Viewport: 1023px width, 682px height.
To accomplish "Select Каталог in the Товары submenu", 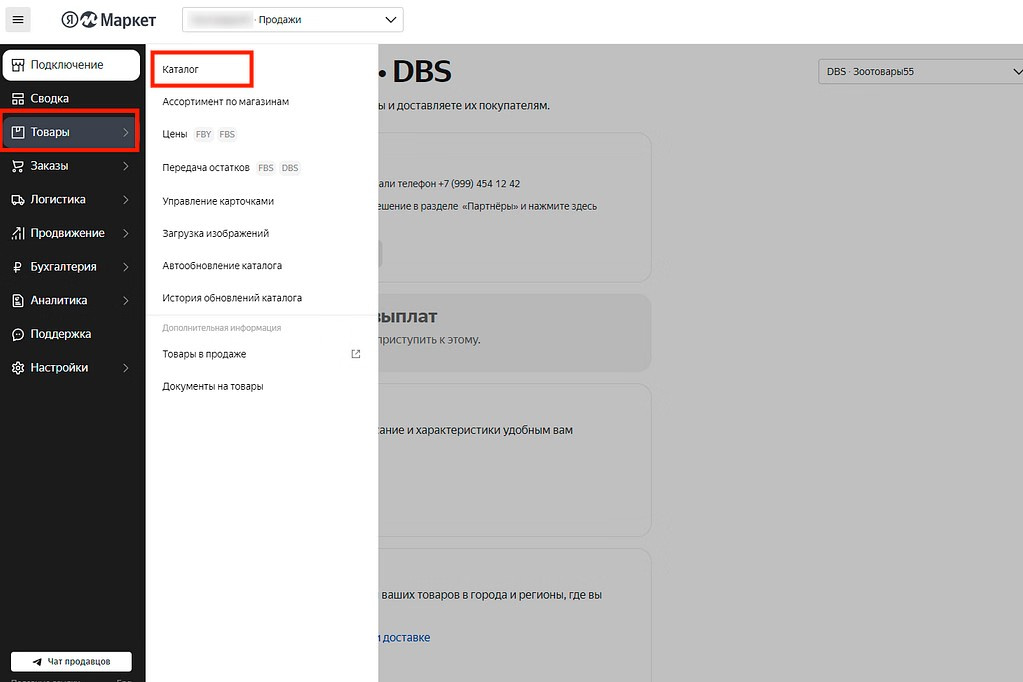I will pos(181,69).
